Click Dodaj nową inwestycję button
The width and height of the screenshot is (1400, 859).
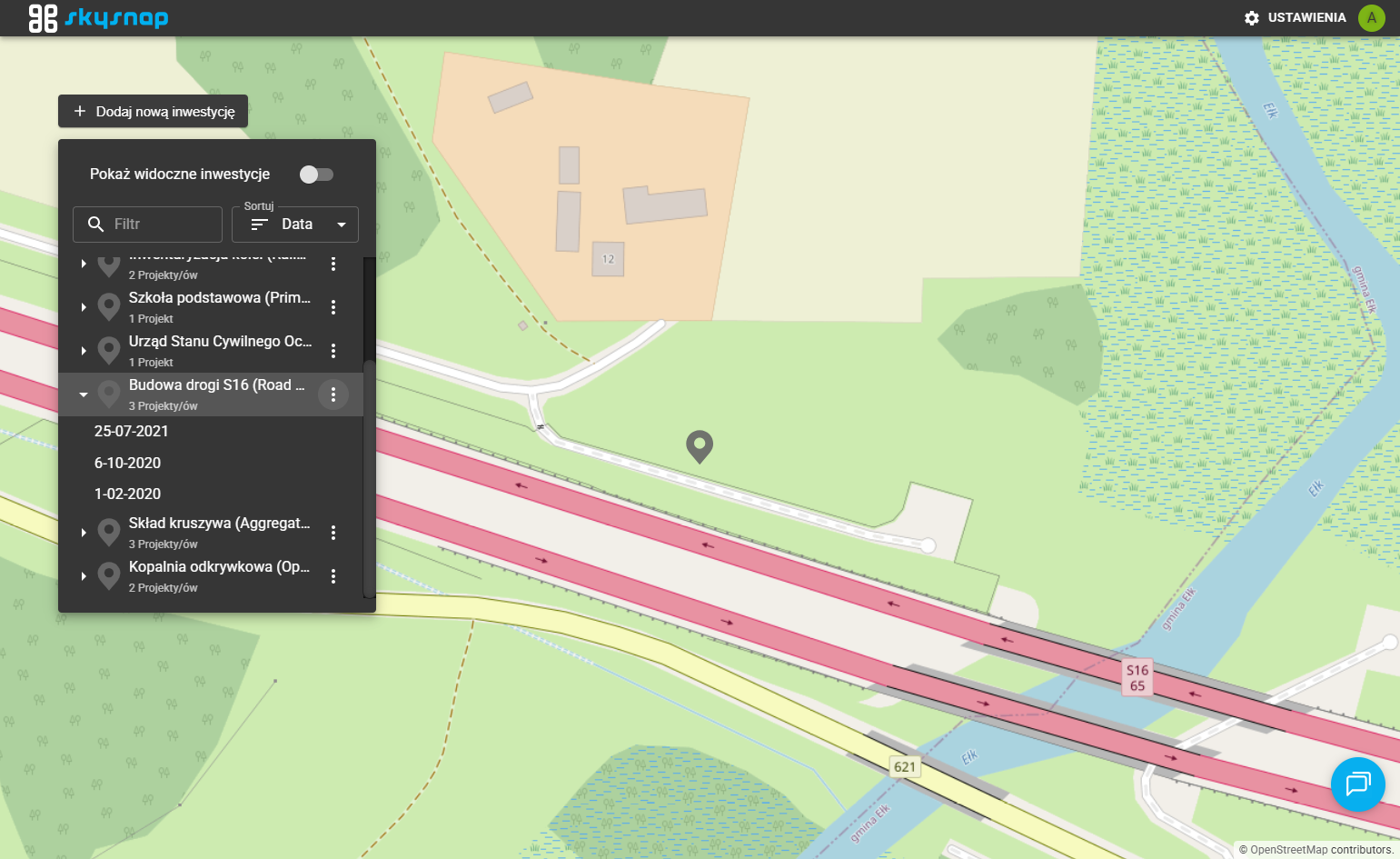[154, 111]
